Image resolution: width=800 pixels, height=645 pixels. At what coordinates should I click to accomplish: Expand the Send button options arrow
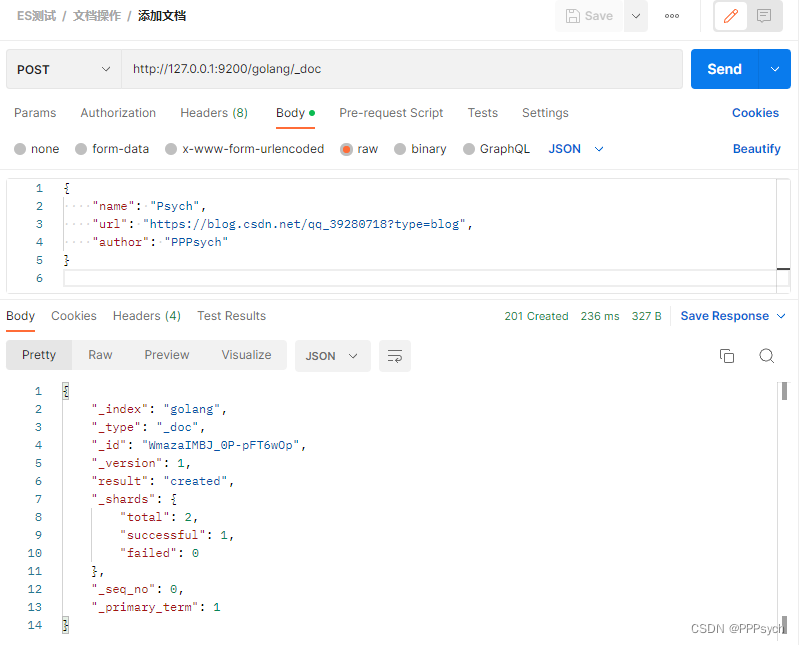click(x=774, y=69)
